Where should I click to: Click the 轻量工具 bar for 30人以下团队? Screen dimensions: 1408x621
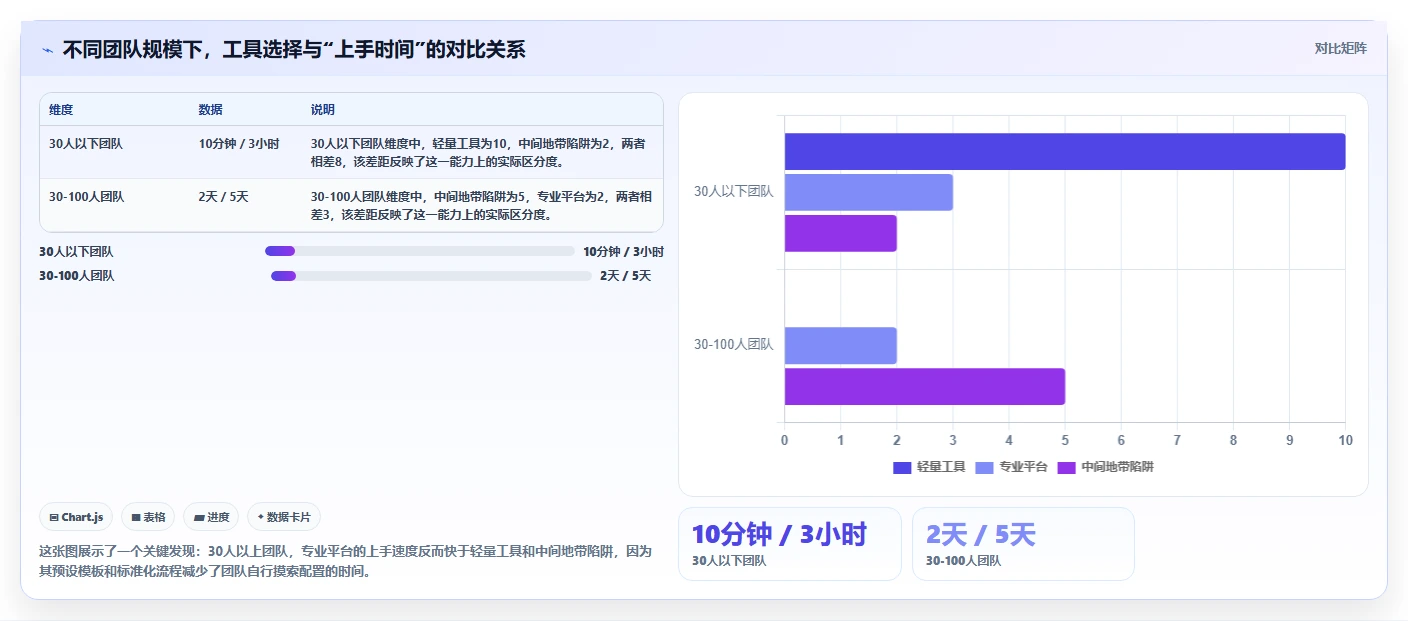tap(1065, 151)
